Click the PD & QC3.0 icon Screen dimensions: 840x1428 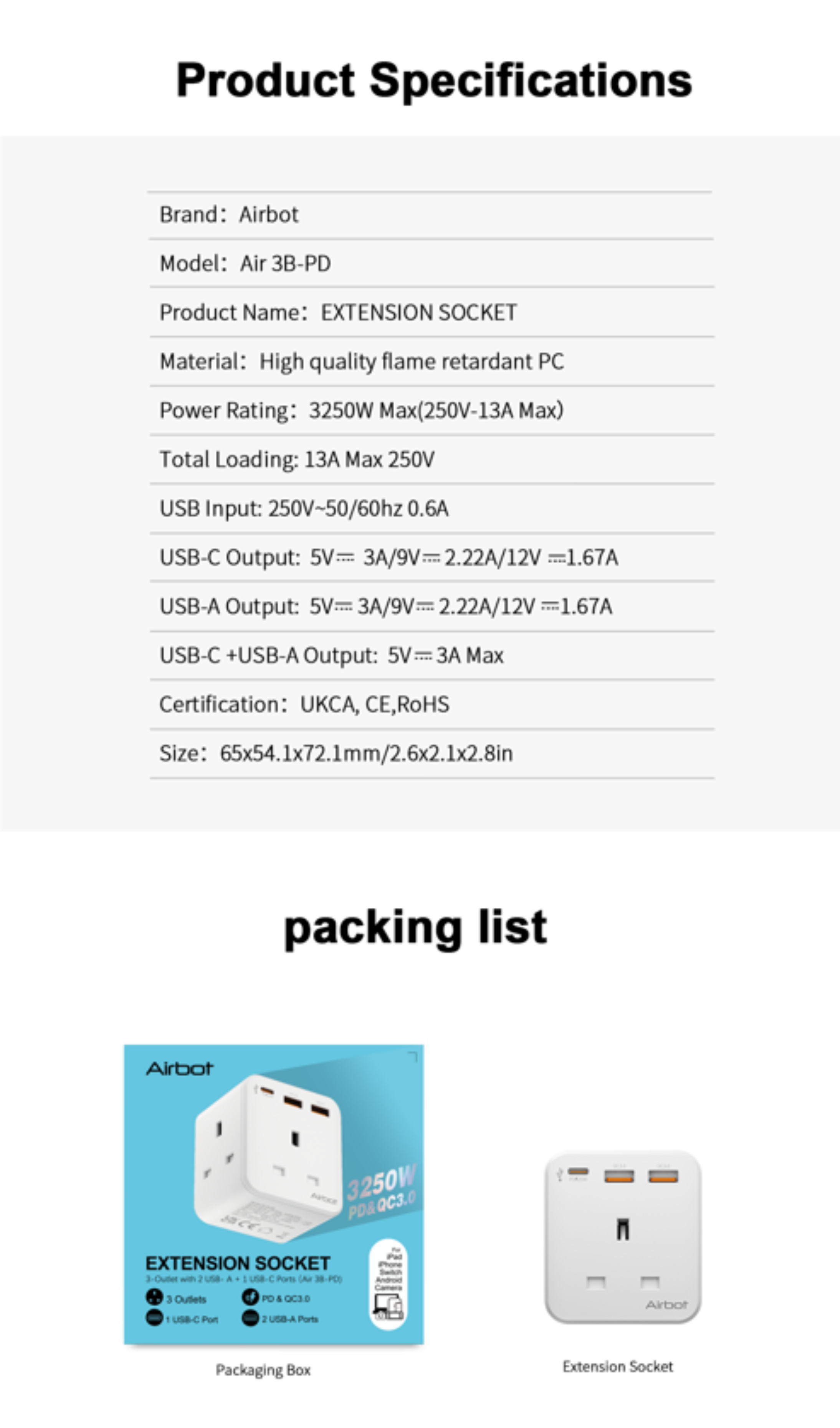(250, 1297)
